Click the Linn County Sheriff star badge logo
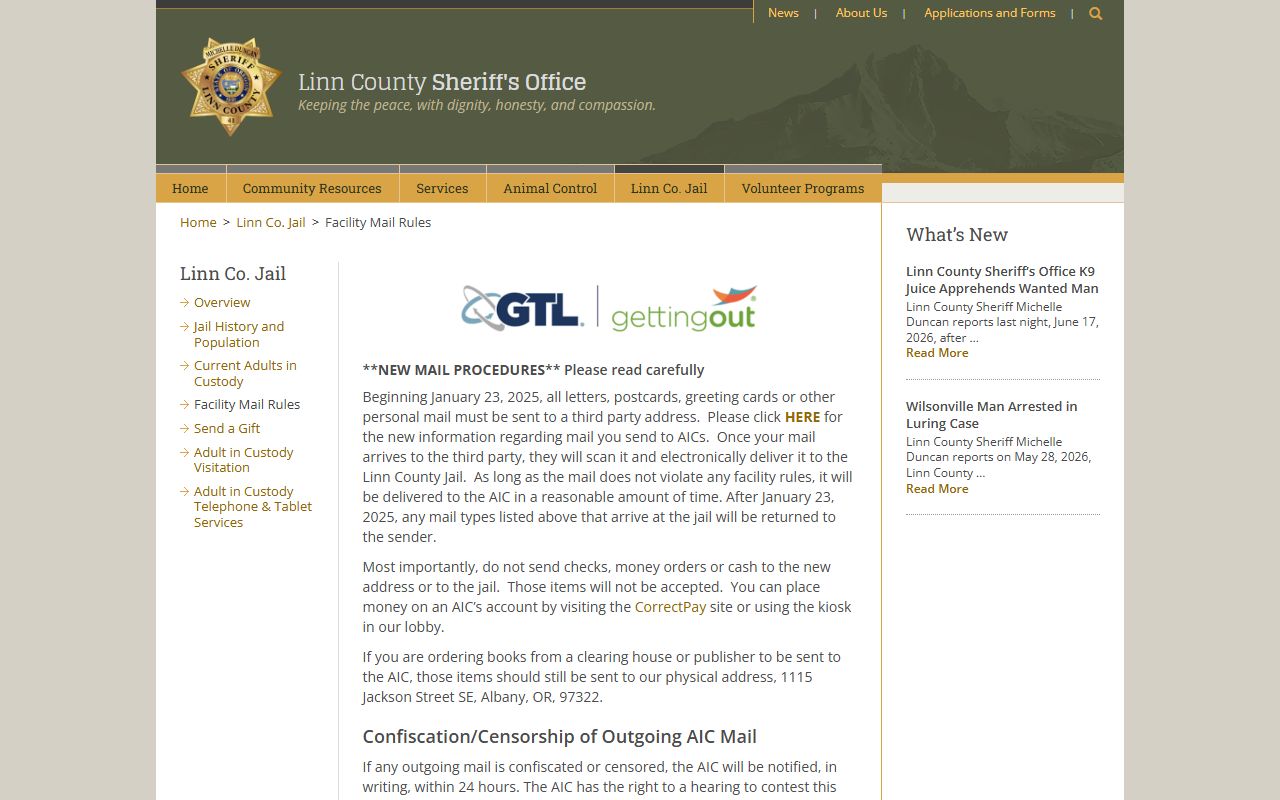 231,87
